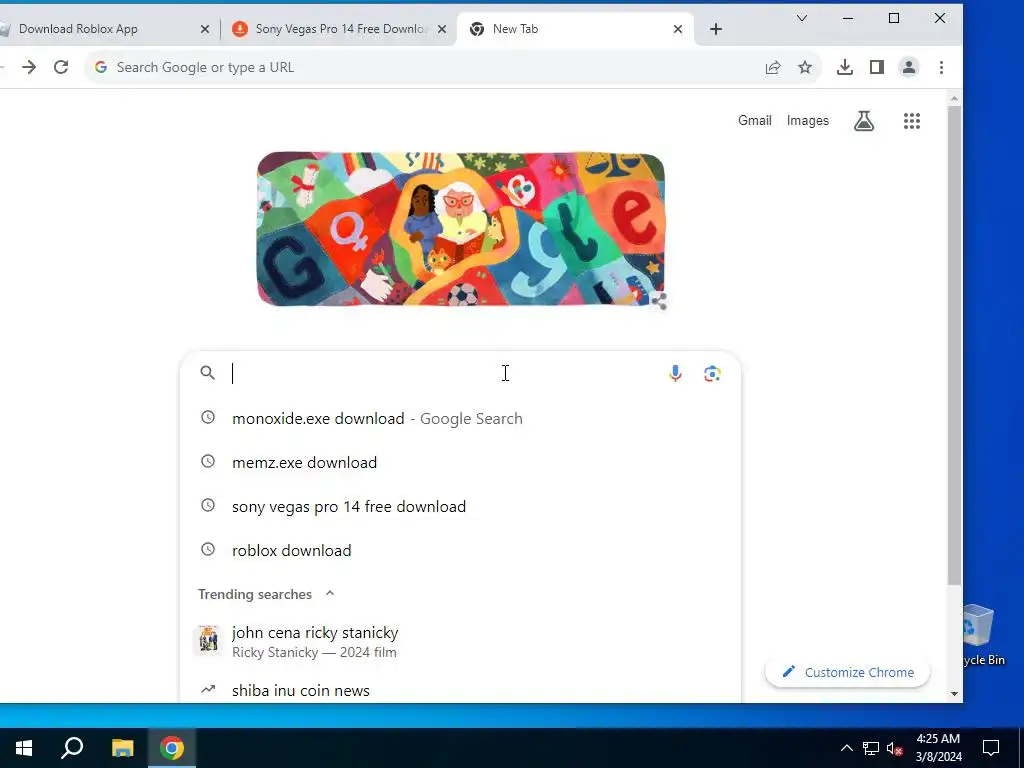Click the Google icon in address bar

point(101,67)
